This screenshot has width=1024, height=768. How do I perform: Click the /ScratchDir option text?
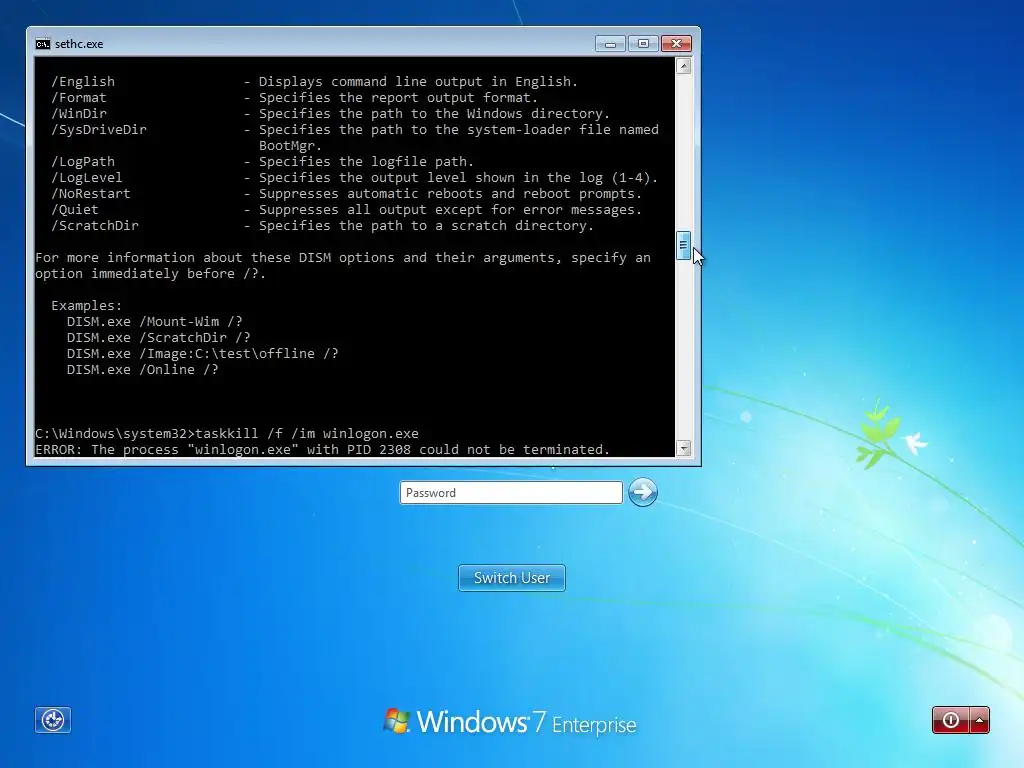coord(95,226)
